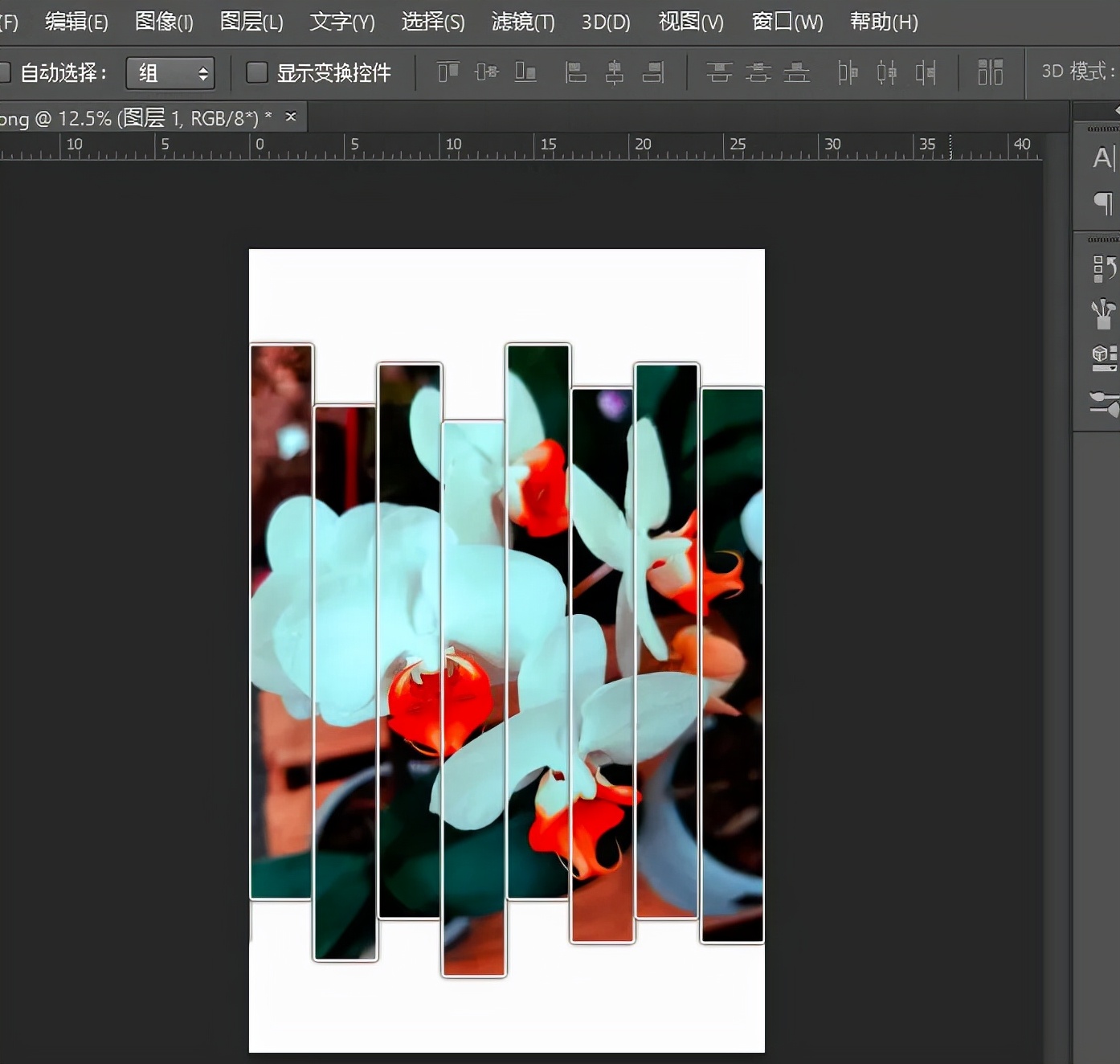Click distribute horizontal centers icon
Screen dimensions: 1120x1064
click(x=886, y=72)
